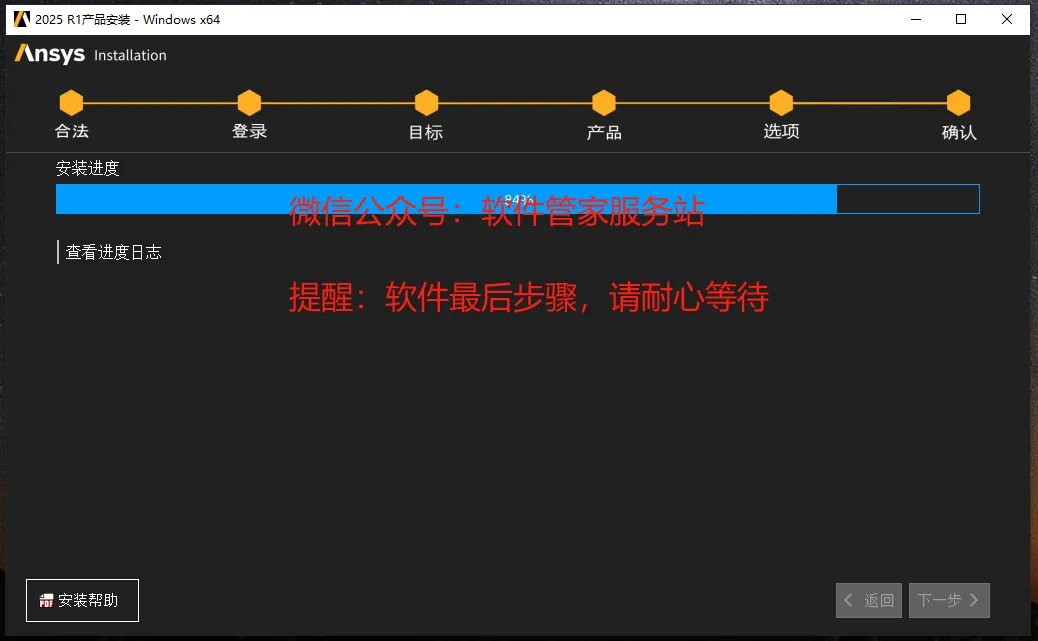
Task: Click the Ansys title bar app icon
Action: [22, 19]
